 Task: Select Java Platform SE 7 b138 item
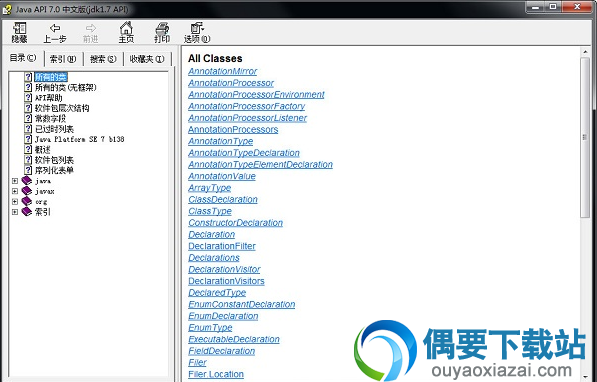coord(80,139)
